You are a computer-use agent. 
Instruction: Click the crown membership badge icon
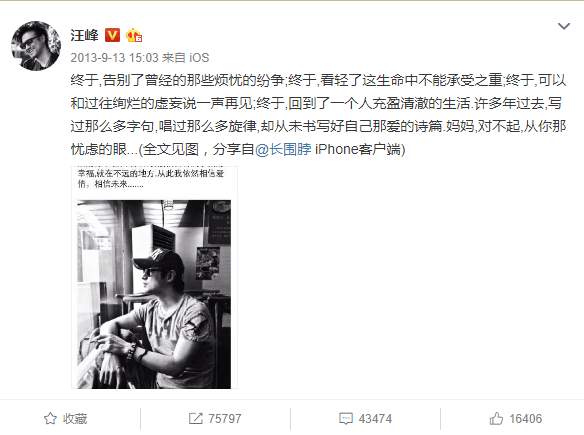134,36
